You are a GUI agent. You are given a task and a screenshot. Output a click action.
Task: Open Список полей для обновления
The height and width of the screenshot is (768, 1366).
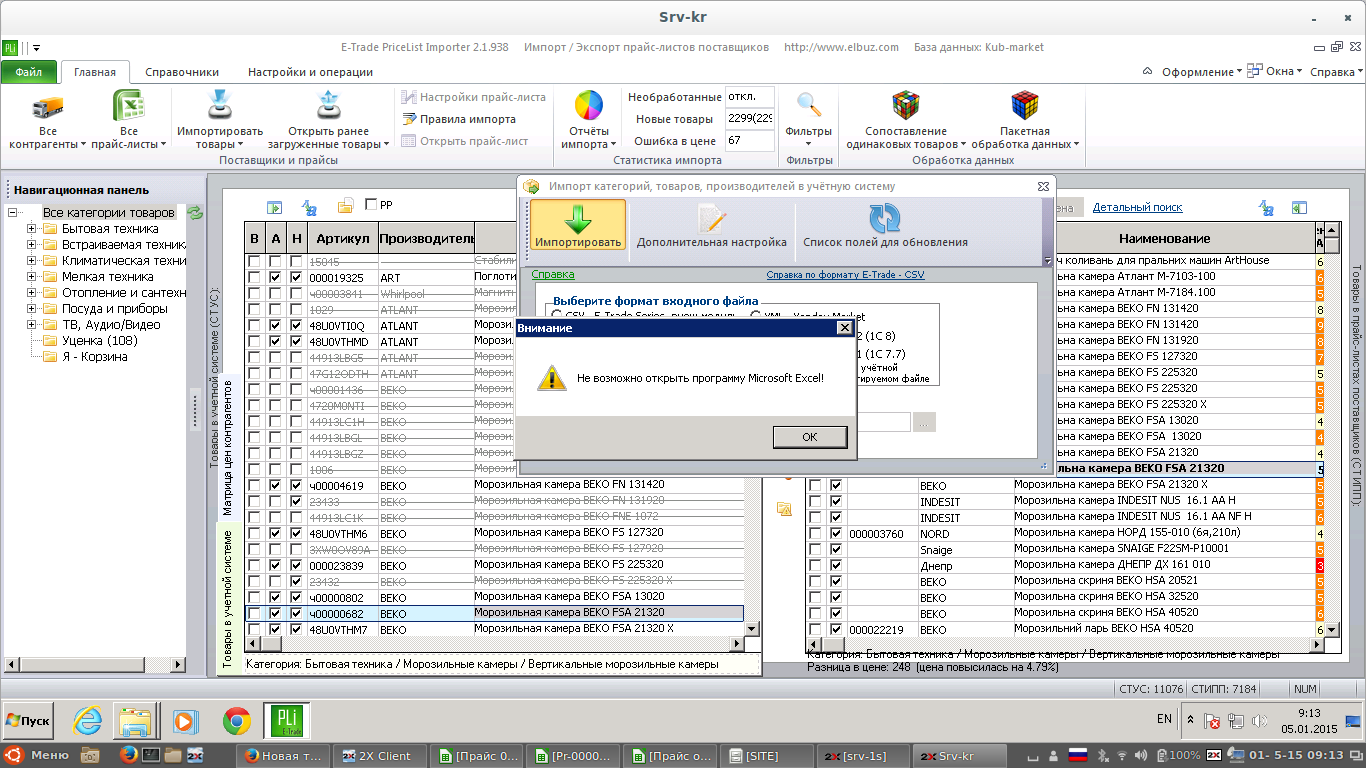click(x=885, y=225)
